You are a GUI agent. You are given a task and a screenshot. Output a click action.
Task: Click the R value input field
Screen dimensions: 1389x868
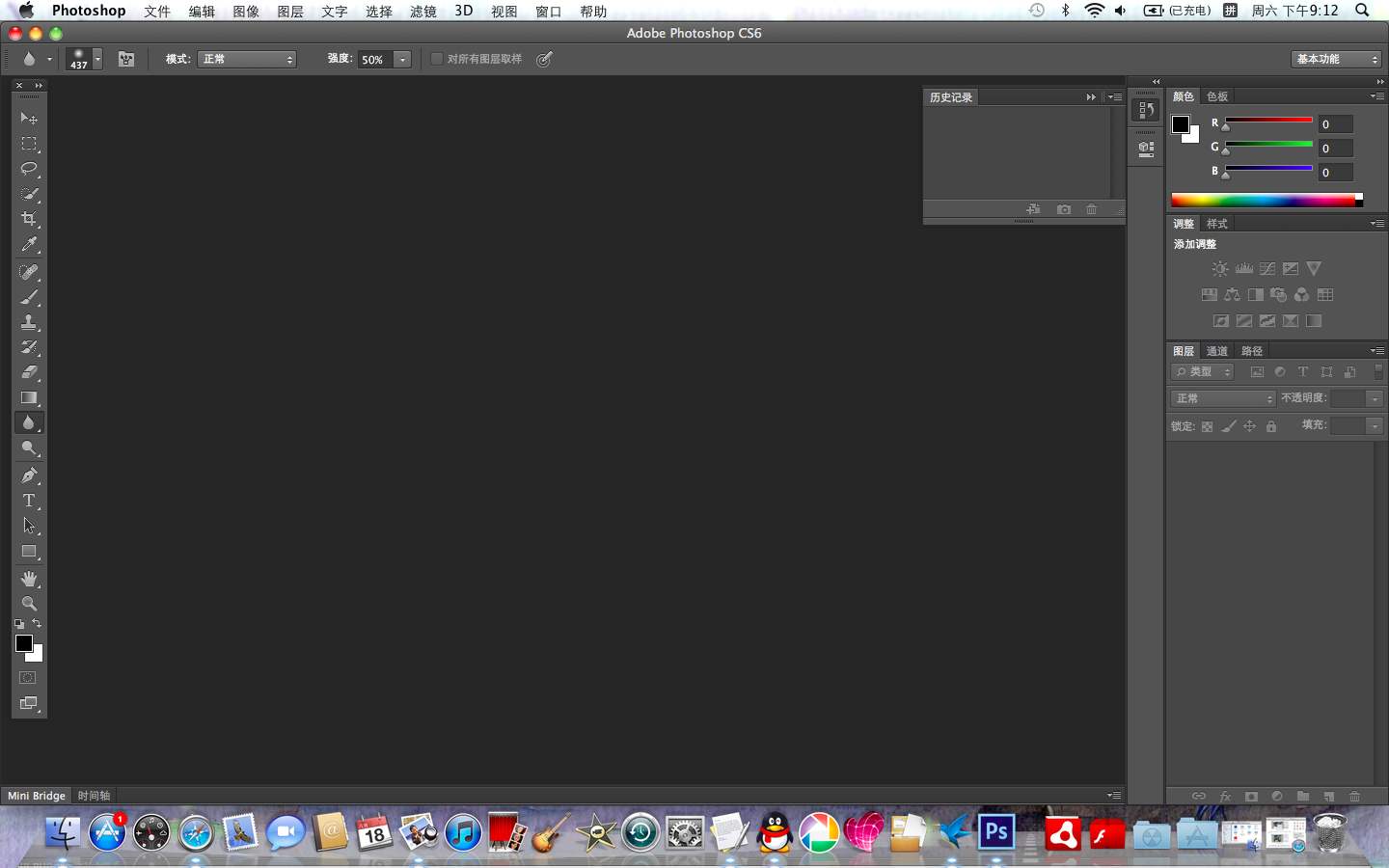point(1335,124)
